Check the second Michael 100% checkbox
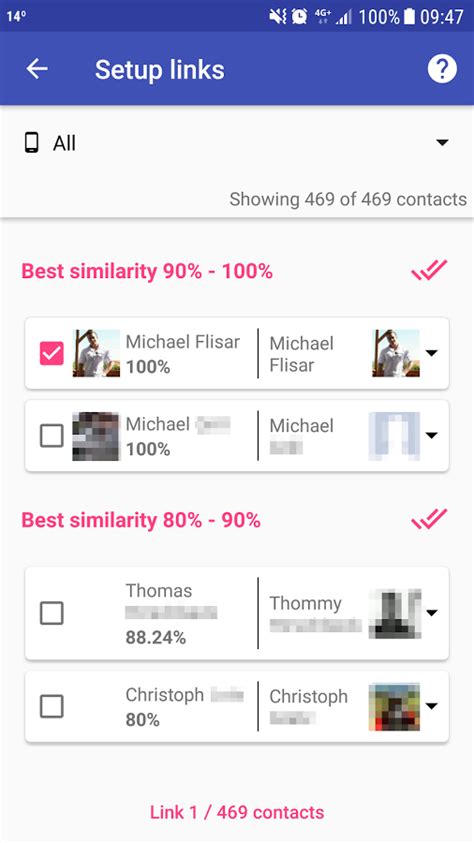 point(52,436)
